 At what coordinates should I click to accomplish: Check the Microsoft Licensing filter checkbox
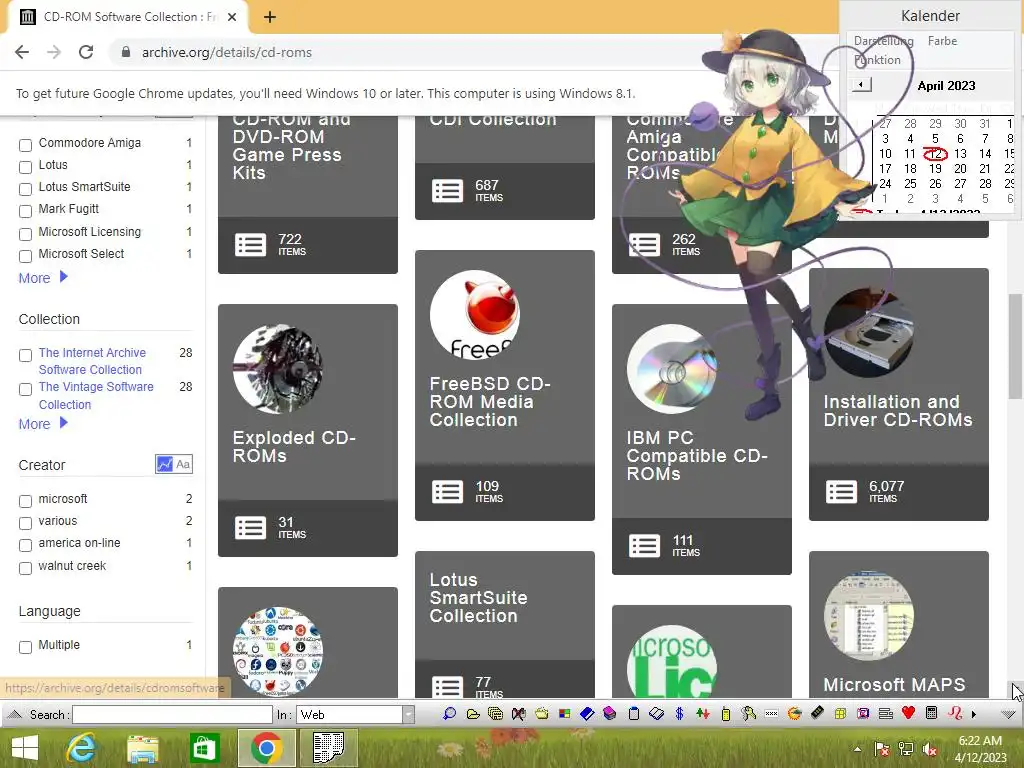click(x=25, y=234)
